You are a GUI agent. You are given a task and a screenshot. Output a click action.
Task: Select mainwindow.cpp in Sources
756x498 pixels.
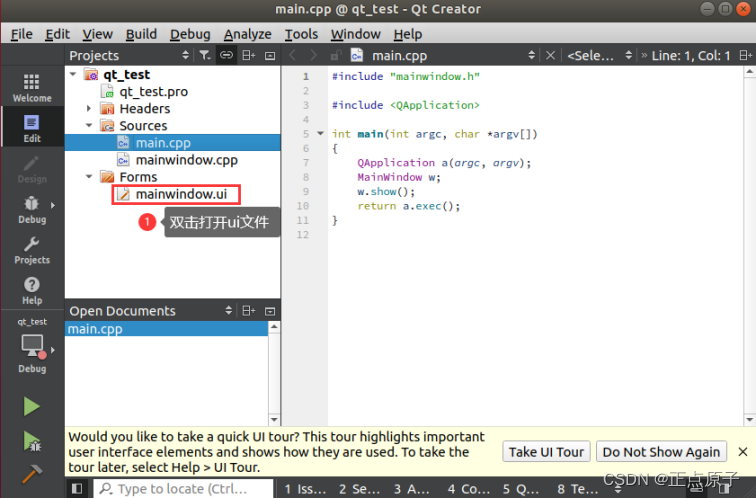[187, 160]
